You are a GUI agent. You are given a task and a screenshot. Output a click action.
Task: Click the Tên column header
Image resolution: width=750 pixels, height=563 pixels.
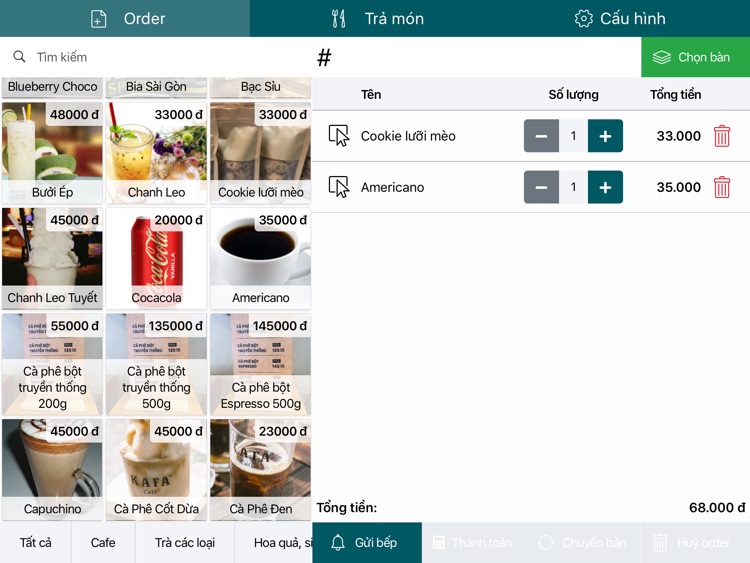tap(371, 94)
